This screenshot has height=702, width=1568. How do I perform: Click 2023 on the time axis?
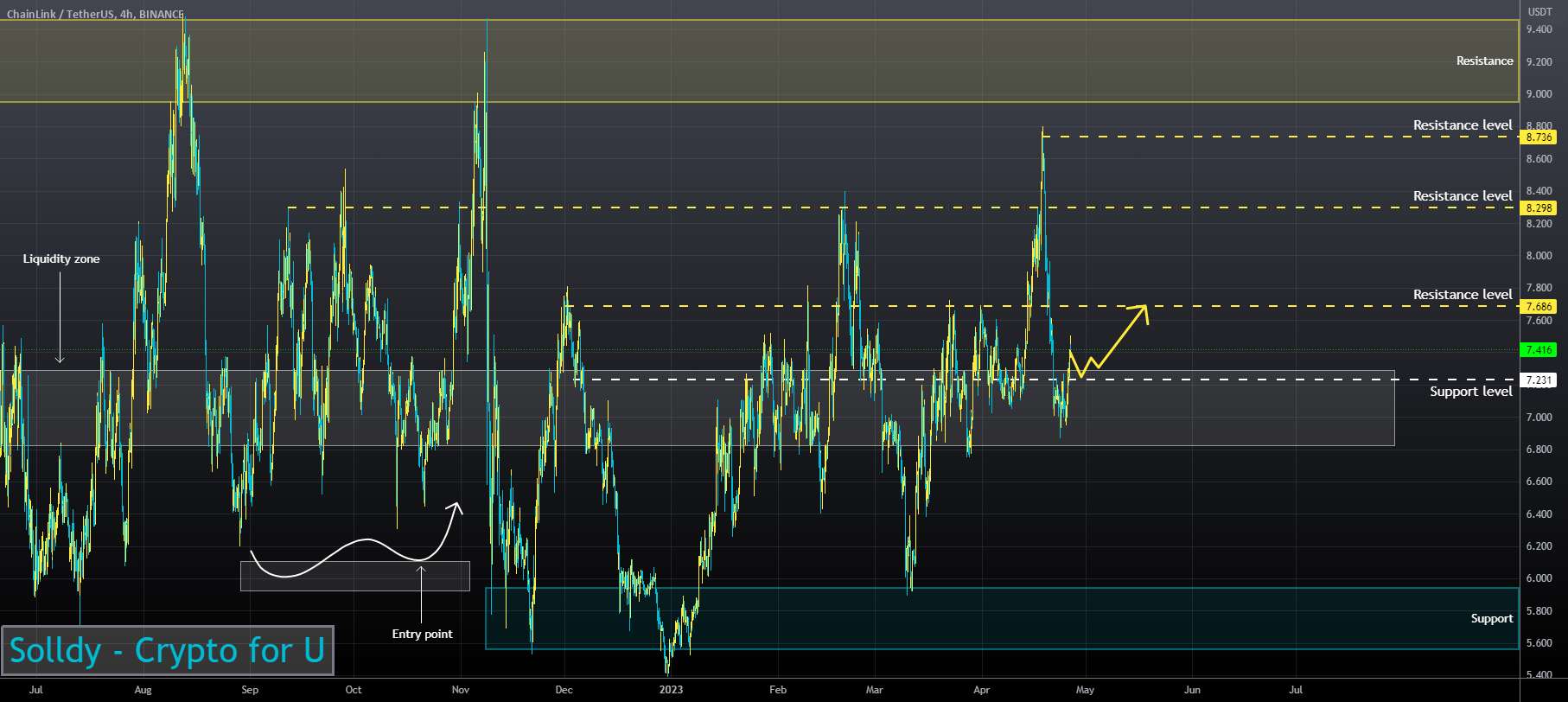tap(671, 690)
